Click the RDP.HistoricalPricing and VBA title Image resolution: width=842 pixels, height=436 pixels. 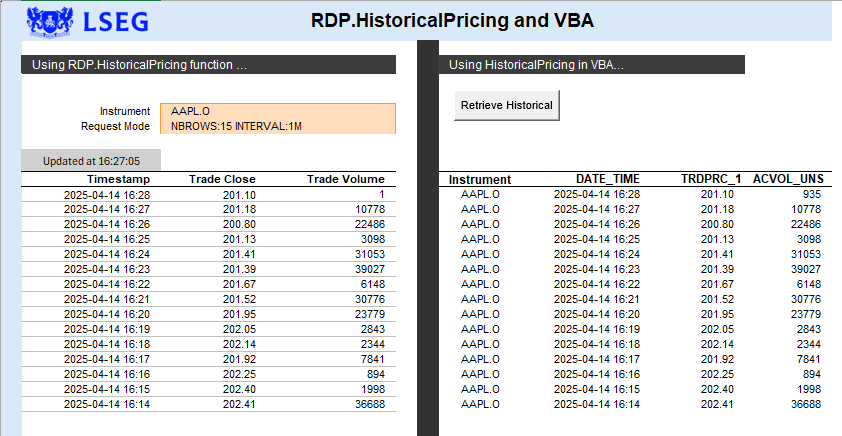click(452, 21)
